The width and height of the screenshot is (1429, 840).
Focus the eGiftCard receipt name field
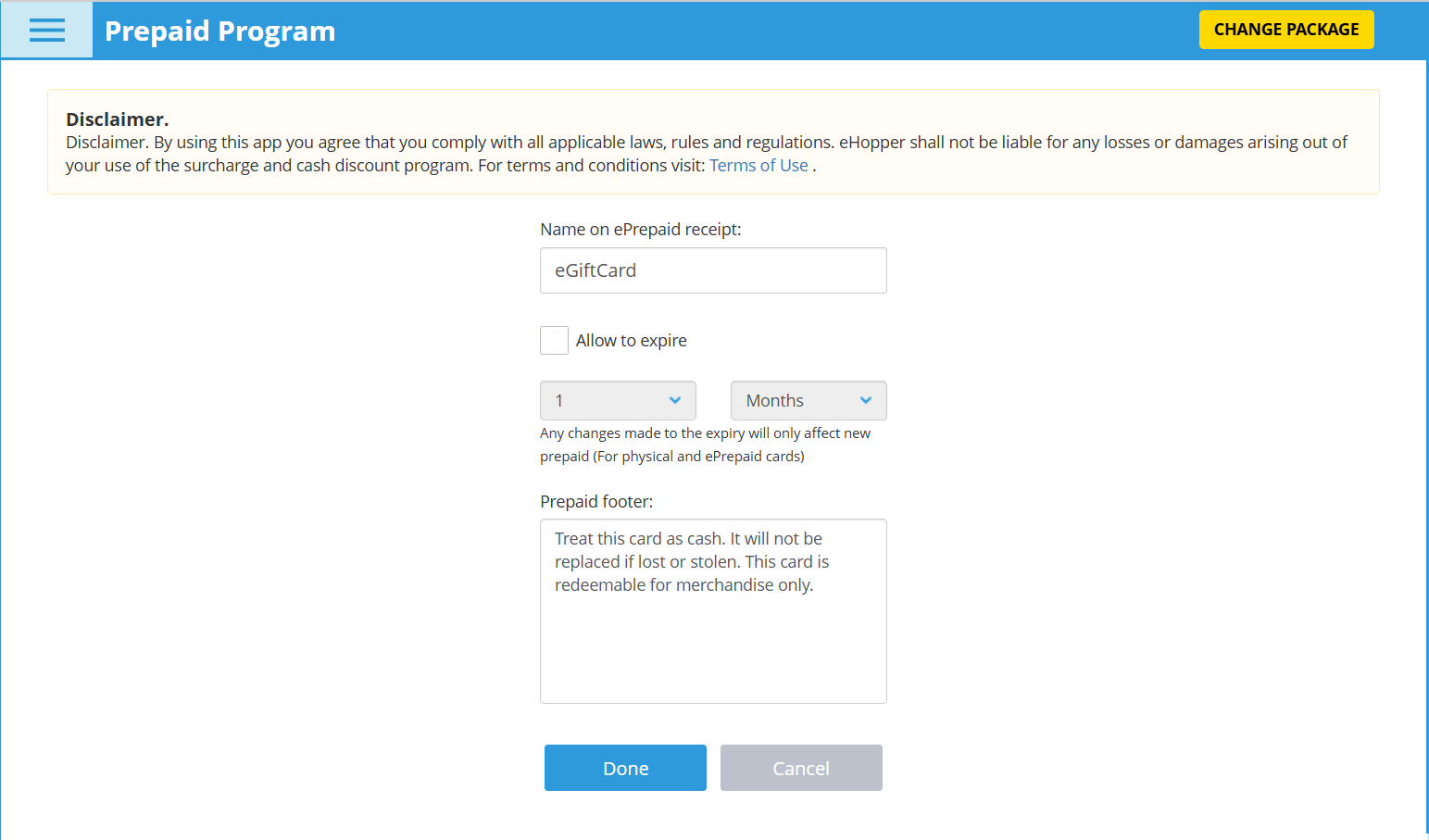[x=713, y=270]
